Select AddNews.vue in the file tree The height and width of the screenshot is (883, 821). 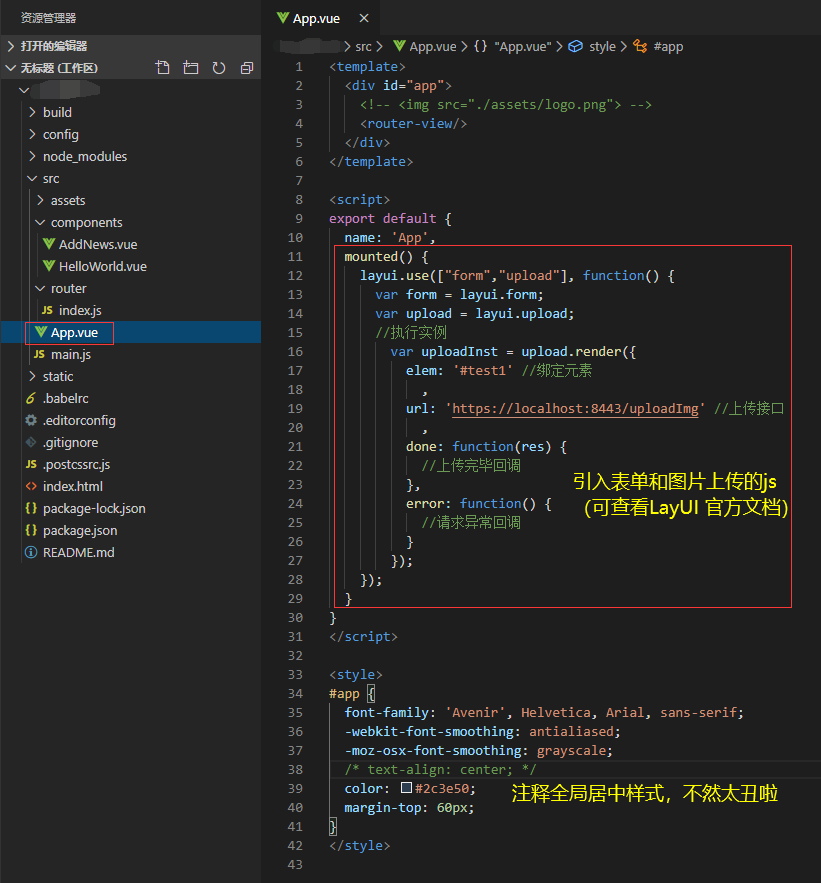point(93,244)
